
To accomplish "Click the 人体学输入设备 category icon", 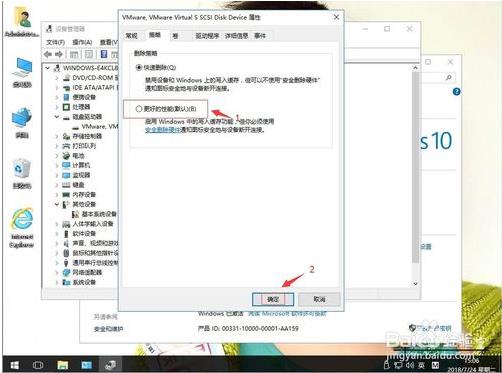I will (x=66, y=224).
